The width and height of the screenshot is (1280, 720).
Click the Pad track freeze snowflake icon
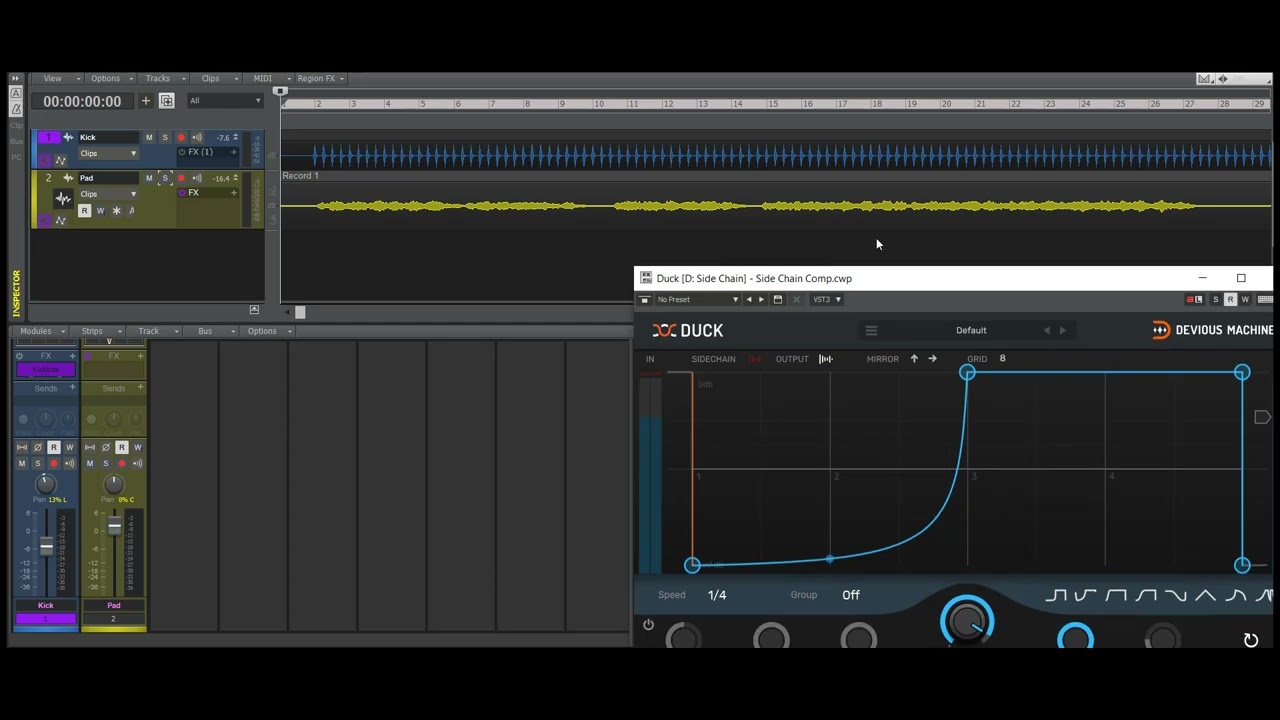click(116, 211)
